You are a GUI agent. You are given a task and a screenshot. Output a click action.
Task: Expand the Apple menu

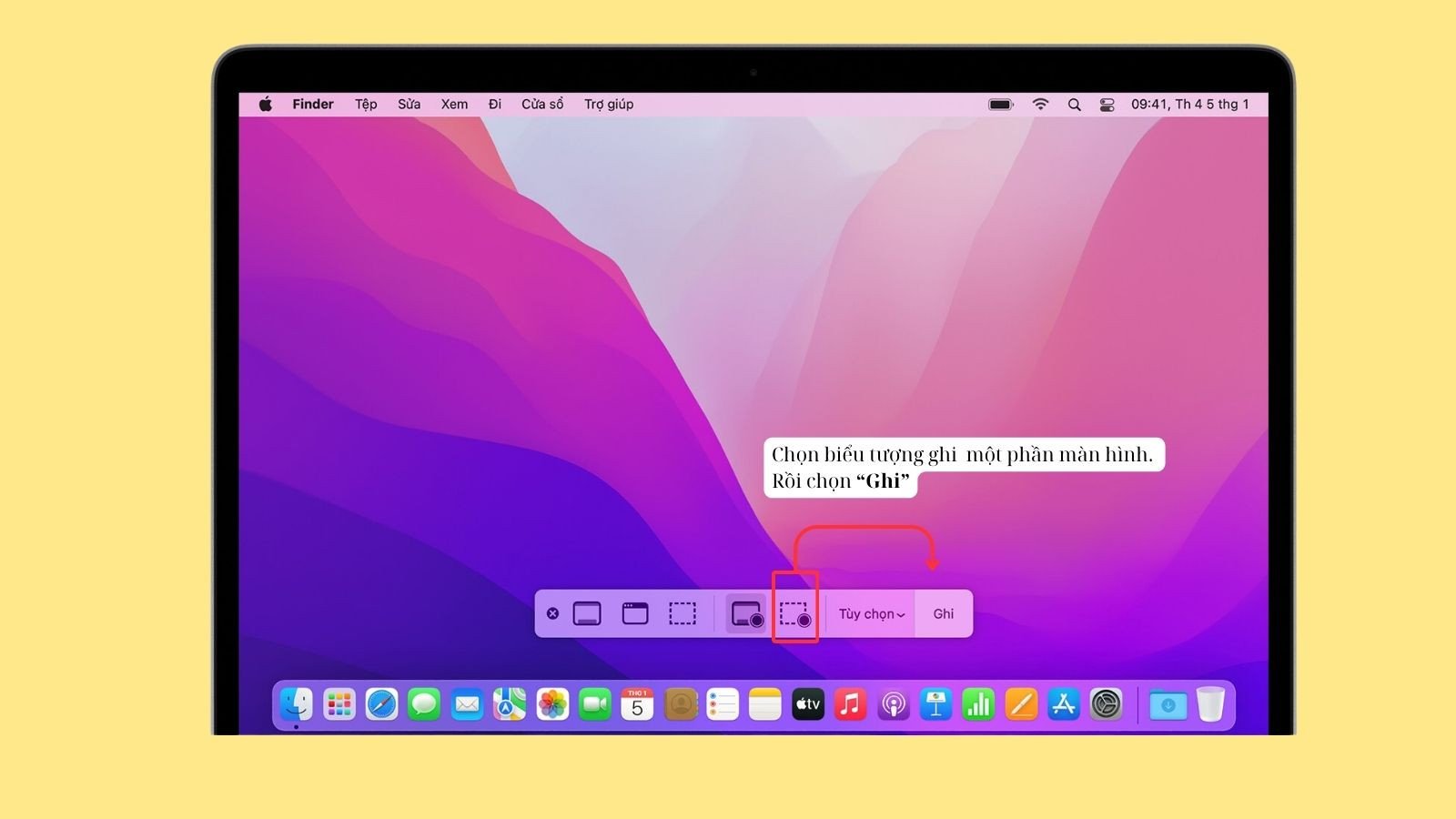click(266, 104)
